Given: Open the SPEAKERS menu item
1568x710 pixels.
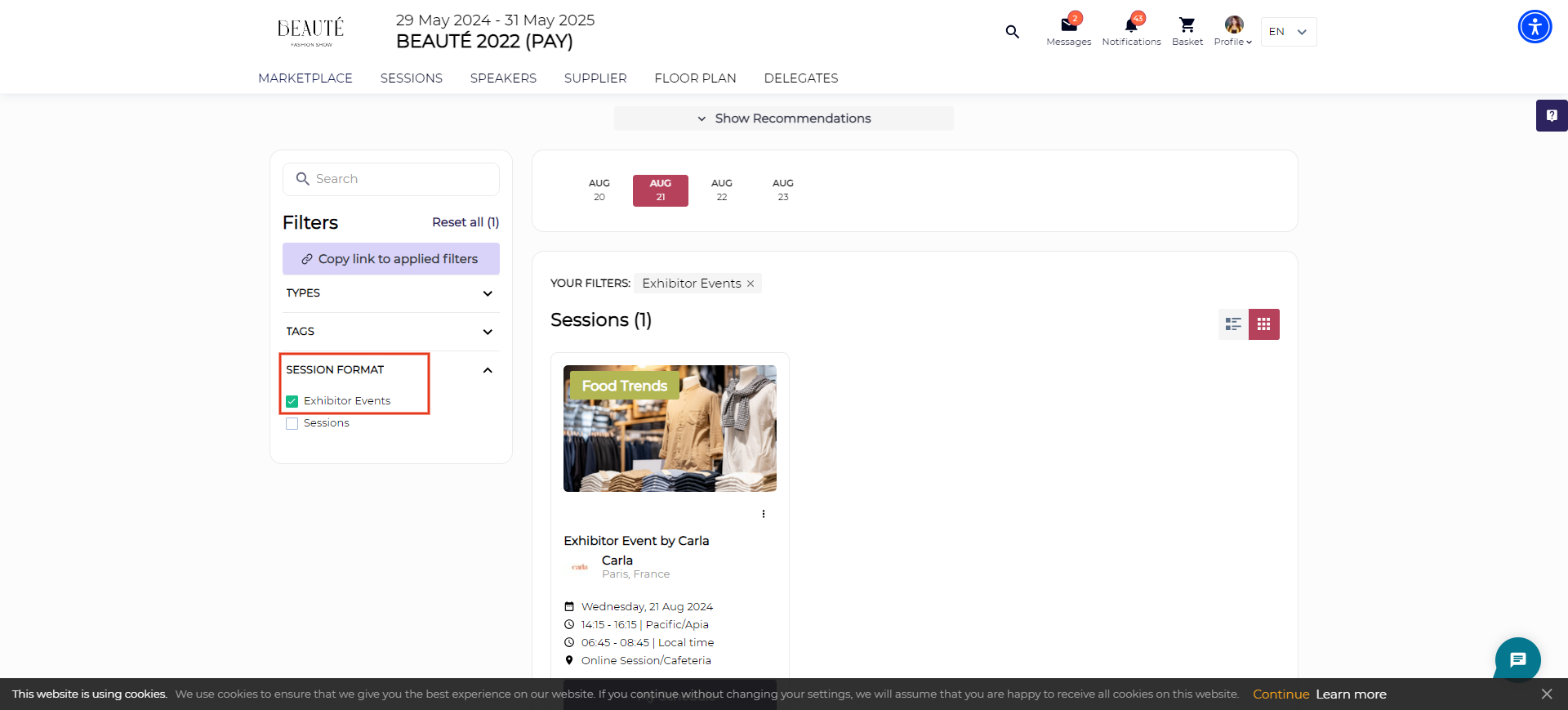Looking at the screenshot, I should pos(503,78).
